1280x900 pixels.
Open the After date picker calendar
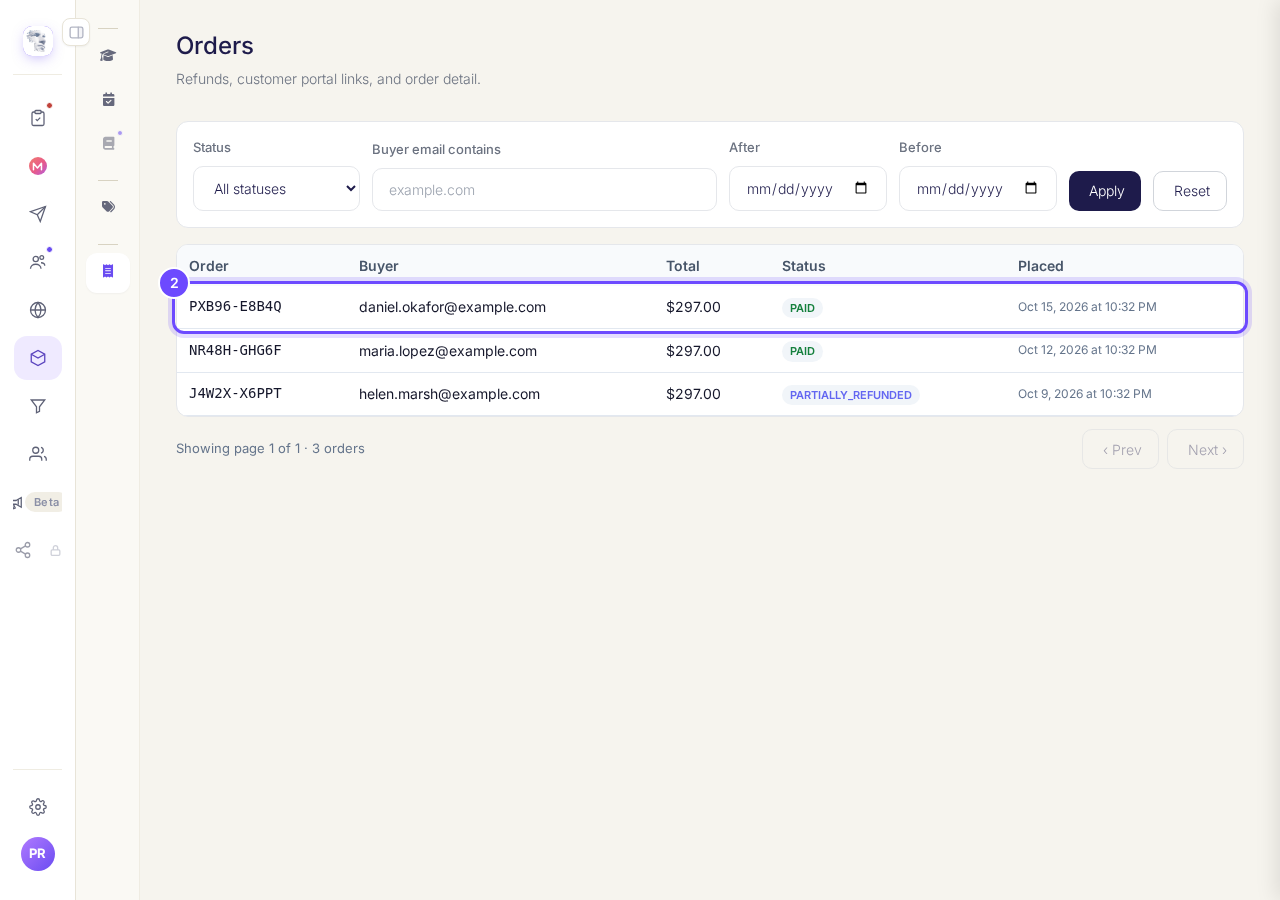(x=861, y=188)
